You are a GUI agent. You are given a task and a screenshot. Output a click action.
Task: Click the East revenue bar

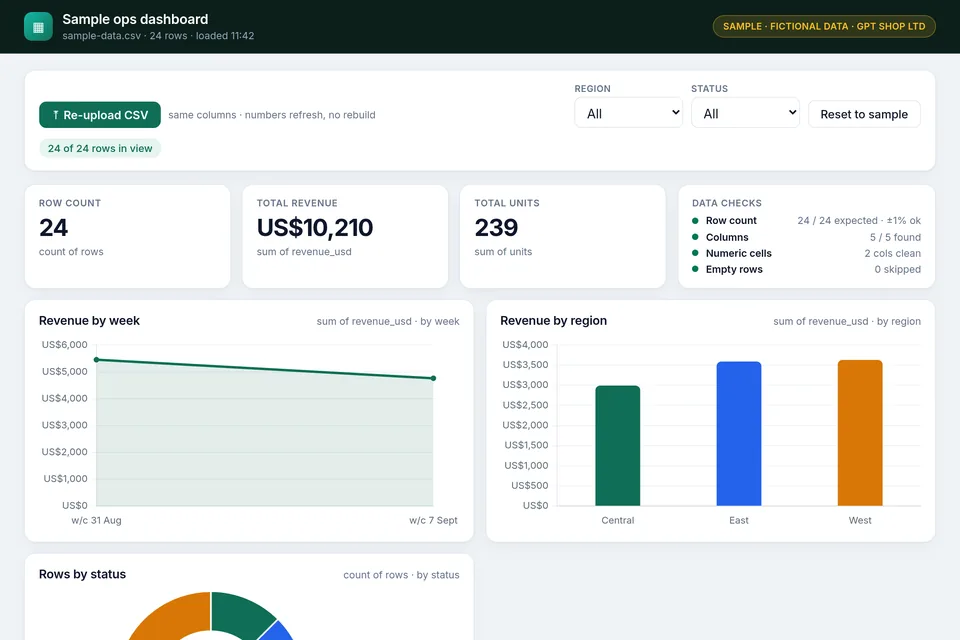point(738,434)
